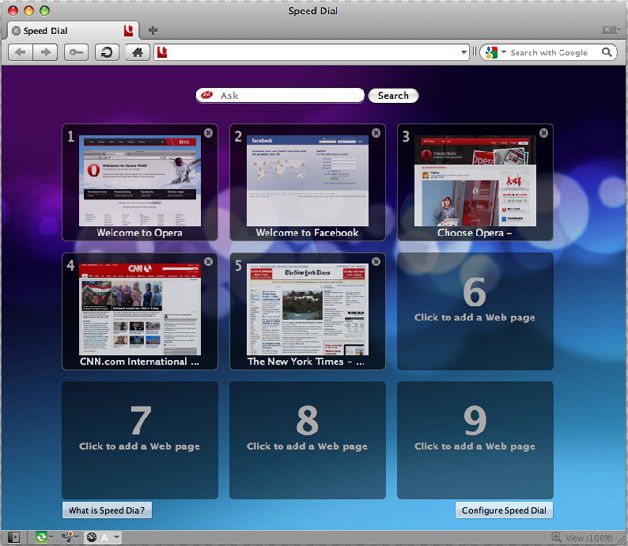The width and height of the screenshot is (628, 546).
Task: Add a web page to empty slot 6
Action: 475,311
